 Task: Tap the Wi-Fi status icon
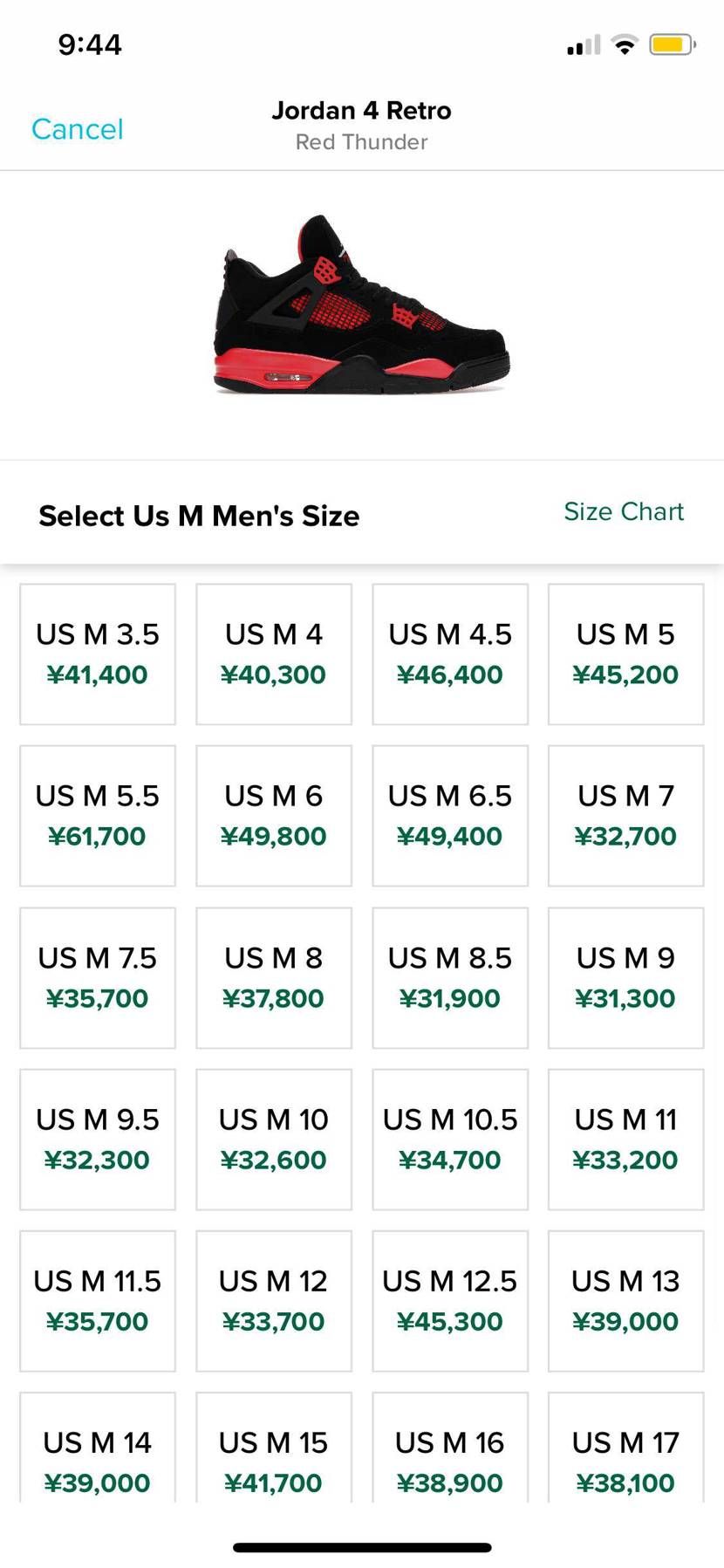coord(625,45)
